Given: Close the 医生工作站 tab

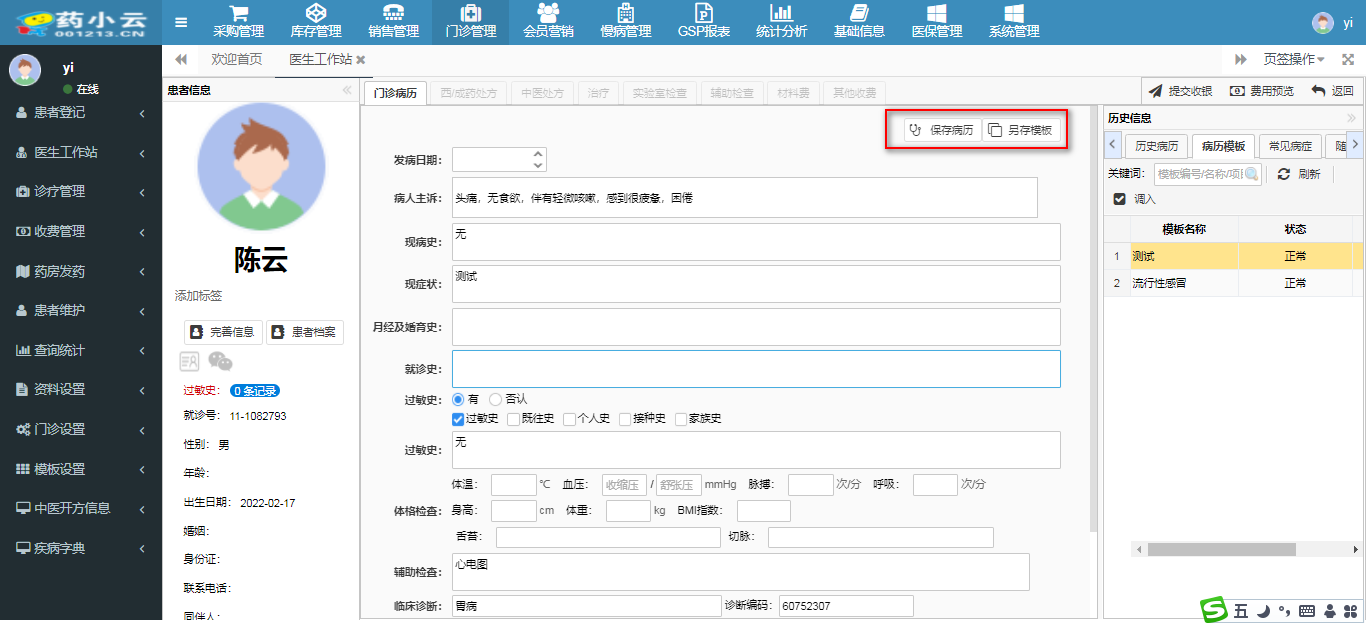Looking at the screenshot, I should [361, 60].
